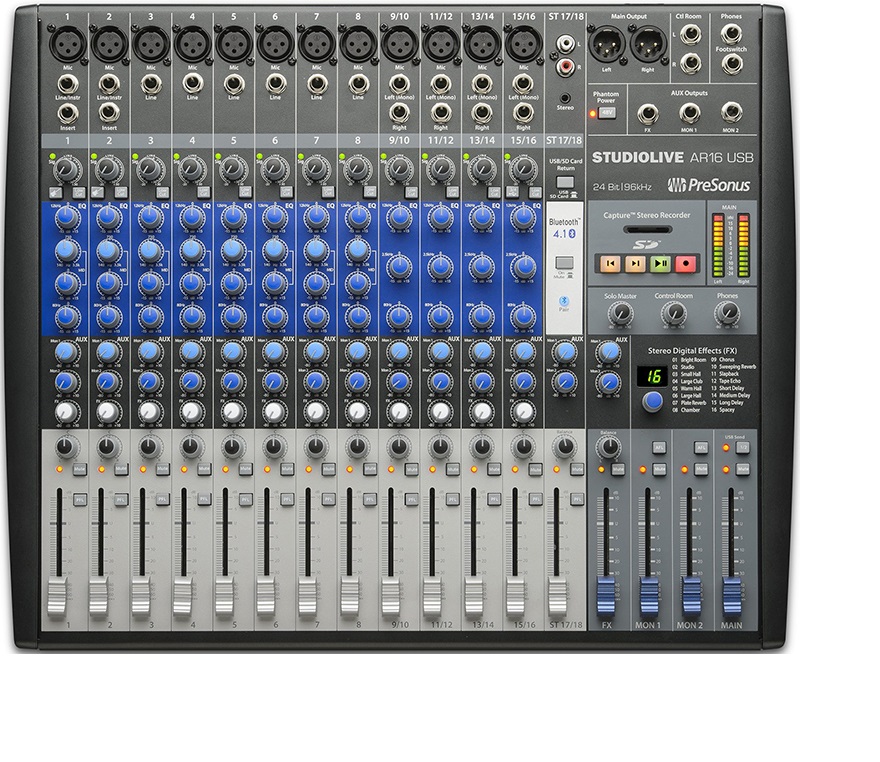Mute the FX return channel

(617, 468)
